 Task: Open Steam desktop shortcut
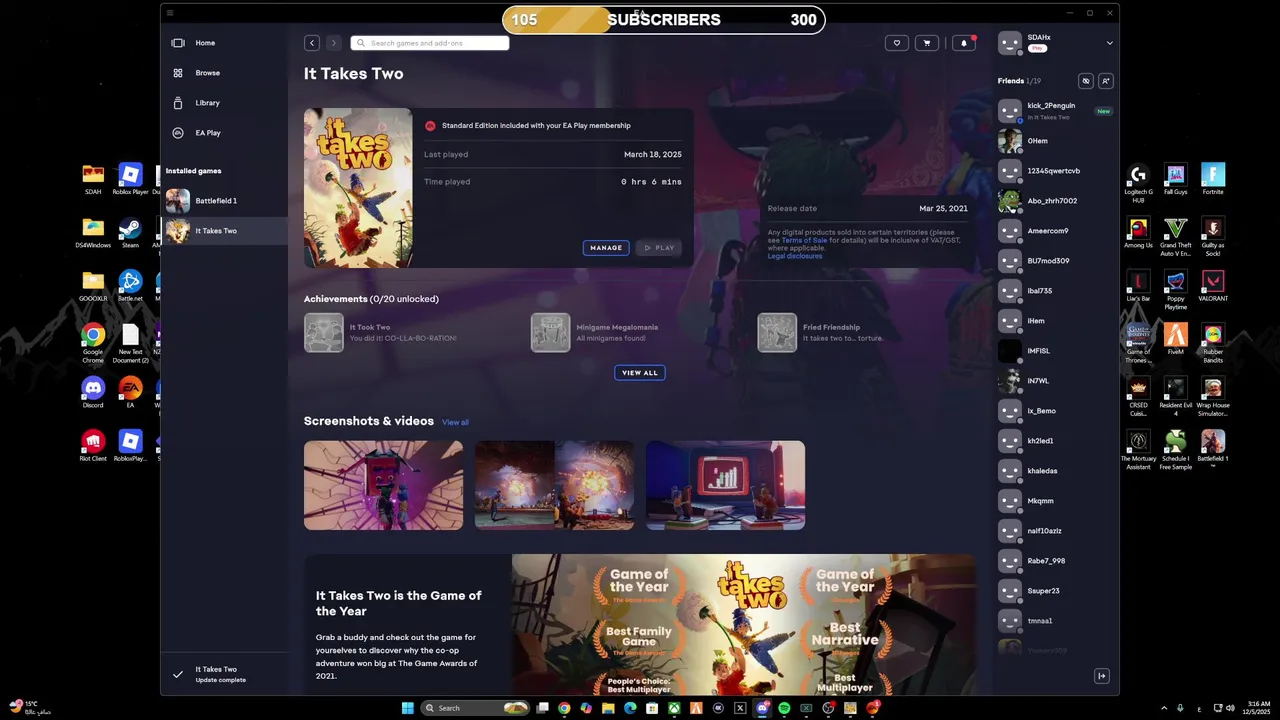(130, 233)
